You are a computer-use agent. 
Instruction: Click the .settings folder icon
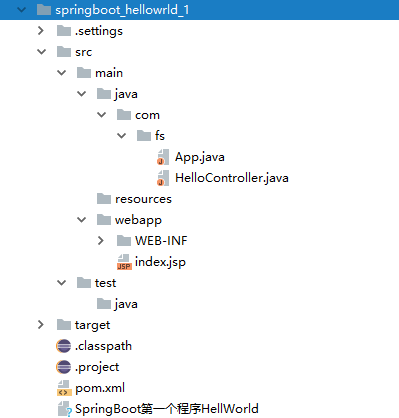point(64,31)
